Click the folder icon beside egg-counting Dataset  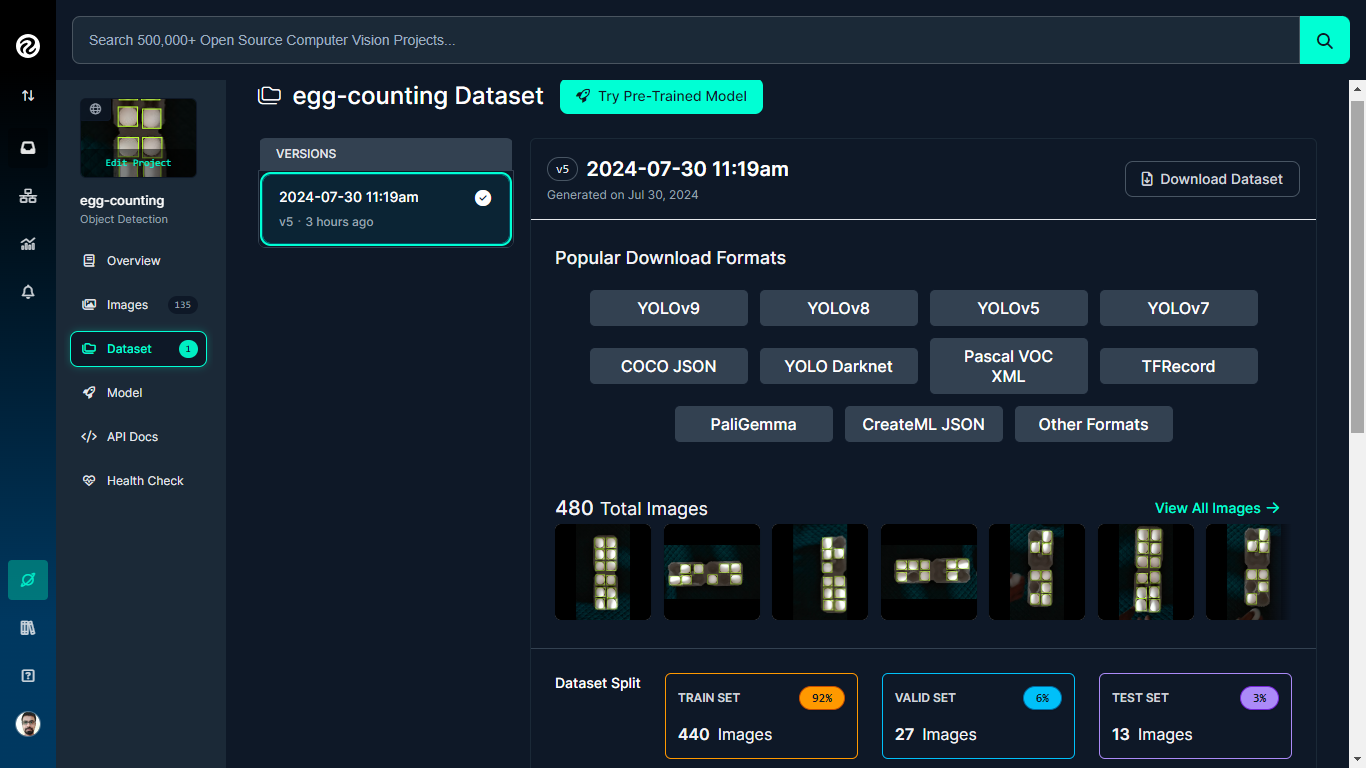tap(269, 96)
